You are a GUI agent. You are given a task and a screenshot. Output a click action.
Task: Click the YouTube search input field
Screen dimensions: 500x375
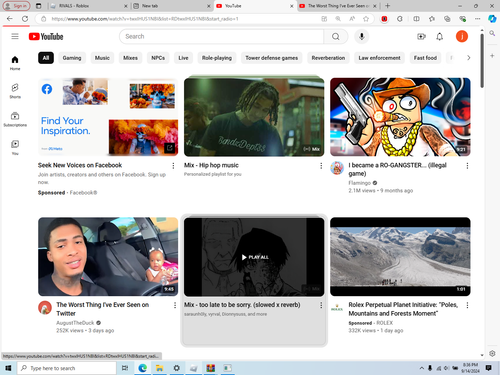coord(222,36)
